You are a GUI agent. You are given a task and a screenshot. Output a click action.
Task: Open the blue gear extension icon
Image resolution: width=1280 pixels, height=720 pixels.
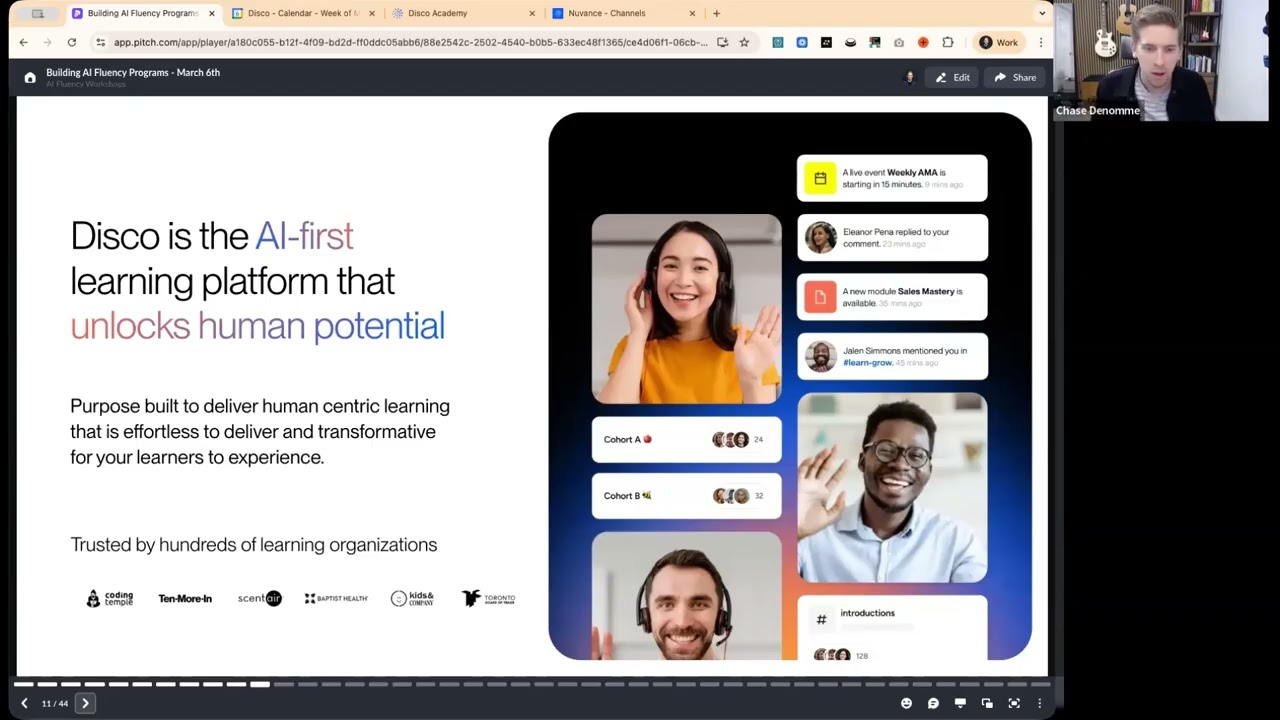pyautogui.click(x=802, y=42)
